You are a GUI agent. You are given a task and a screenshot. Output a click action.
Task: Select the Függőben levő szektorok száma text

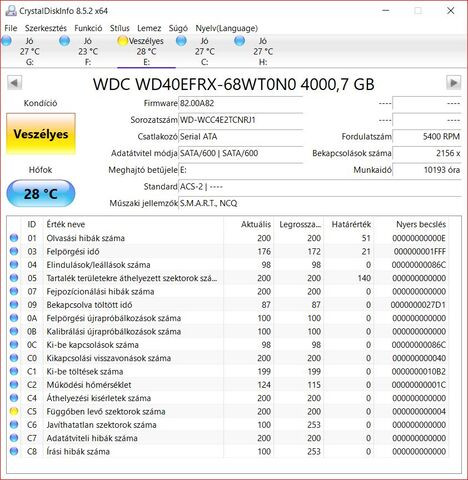point(106,412)
